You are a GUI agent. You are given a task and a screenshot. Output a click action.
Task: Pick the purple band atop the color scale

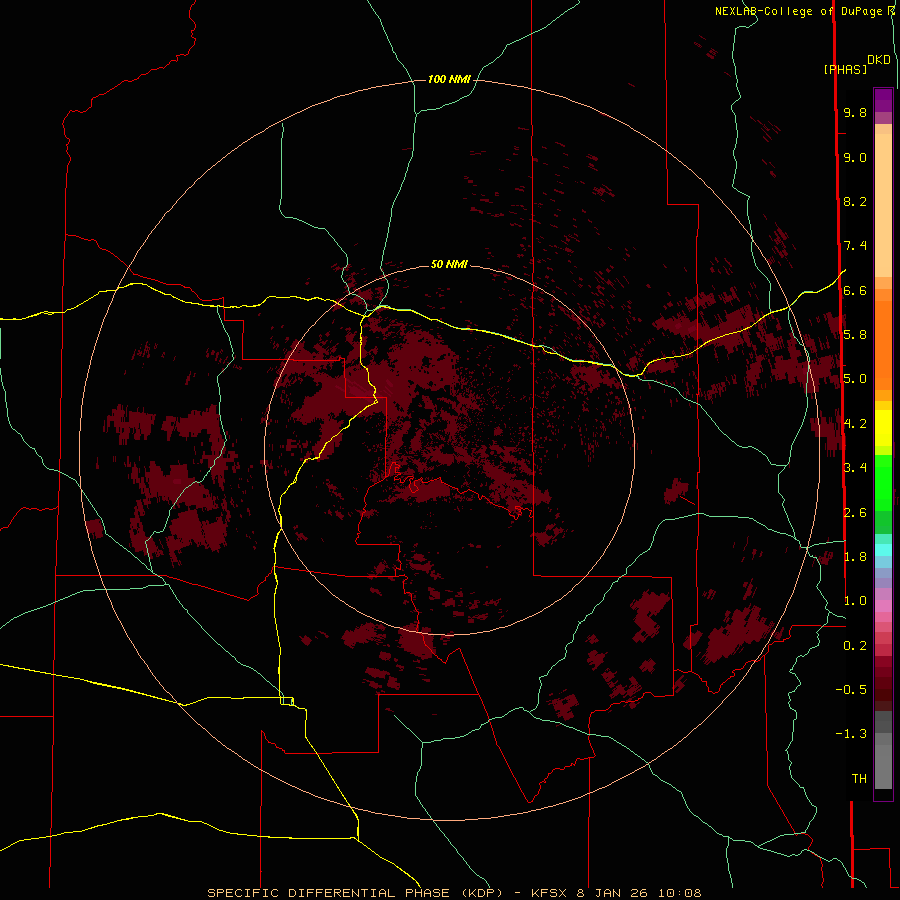[883, 100]
